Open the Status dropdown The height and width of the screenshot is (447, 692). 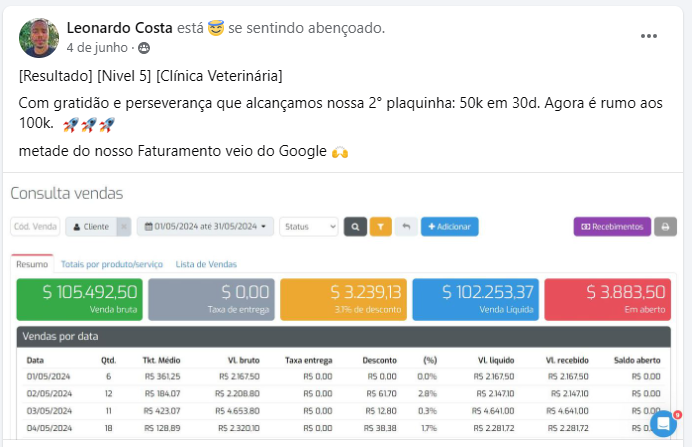point(309,227)
